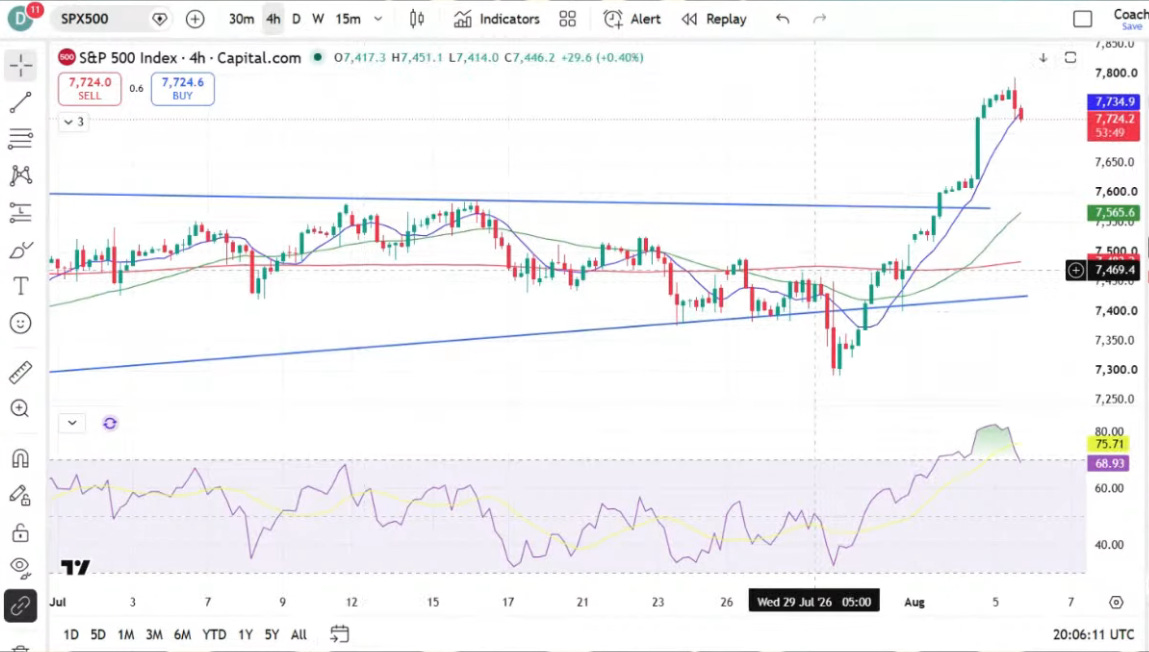The width and height of the screenshot is (1149, 652).
Task: Switch to the 4h timeframe
Action: tap(273, 19)
